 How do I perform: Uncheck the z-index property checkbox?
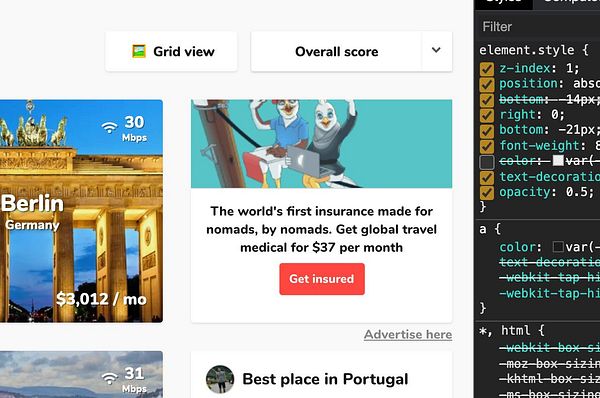tap(487, 69)
